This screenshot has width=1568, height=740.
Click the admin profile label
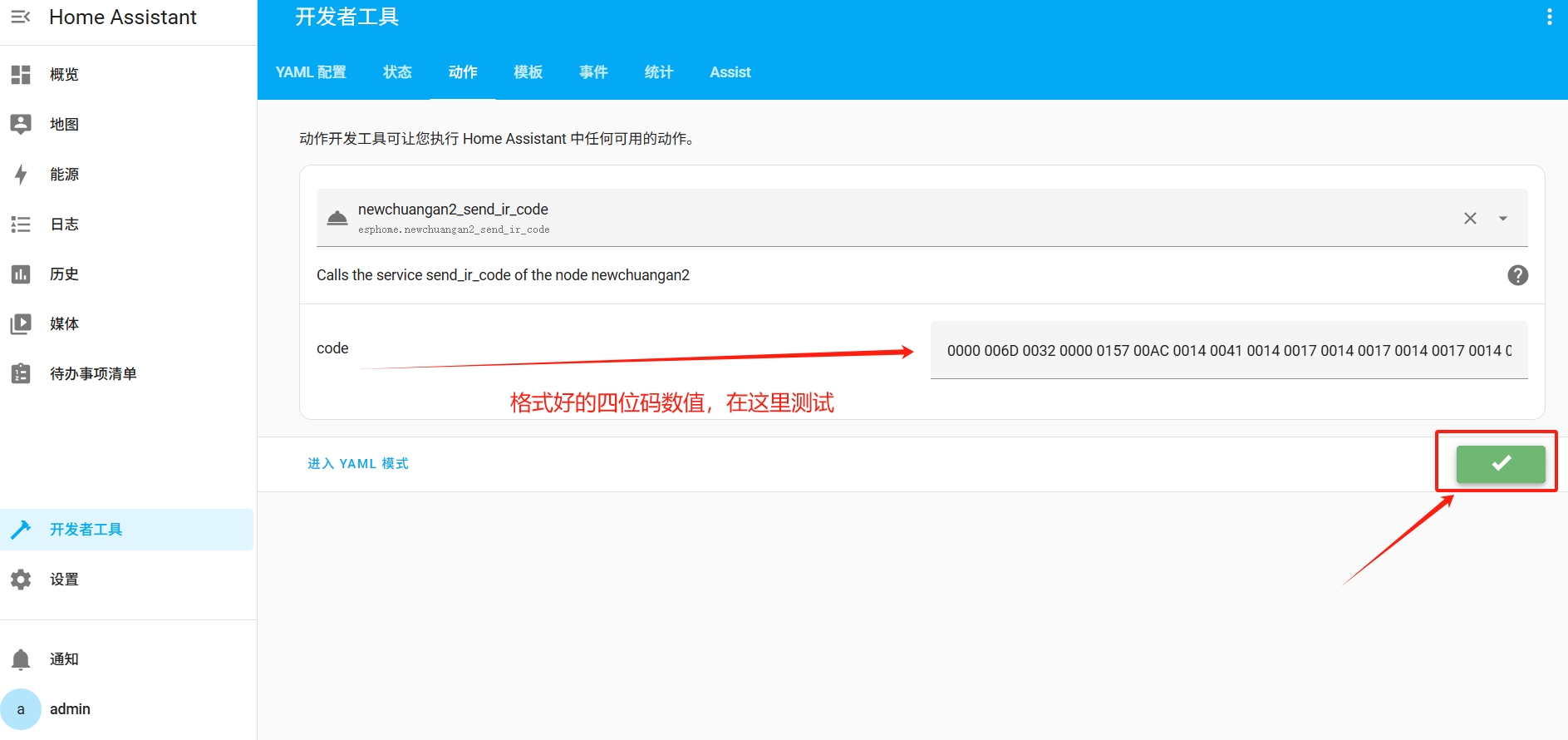pyautogui.click(x=70, y=709)
